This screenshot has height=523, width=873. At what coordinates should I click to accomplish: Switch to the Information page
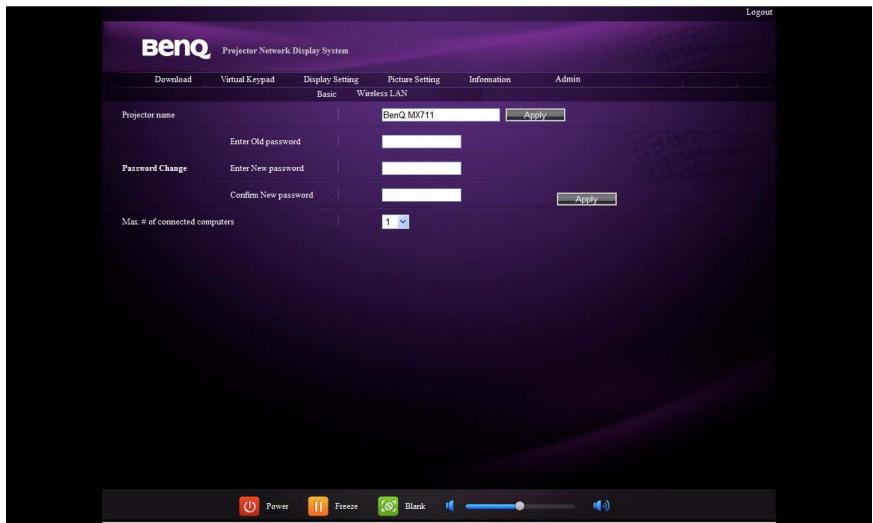point(490,80)
